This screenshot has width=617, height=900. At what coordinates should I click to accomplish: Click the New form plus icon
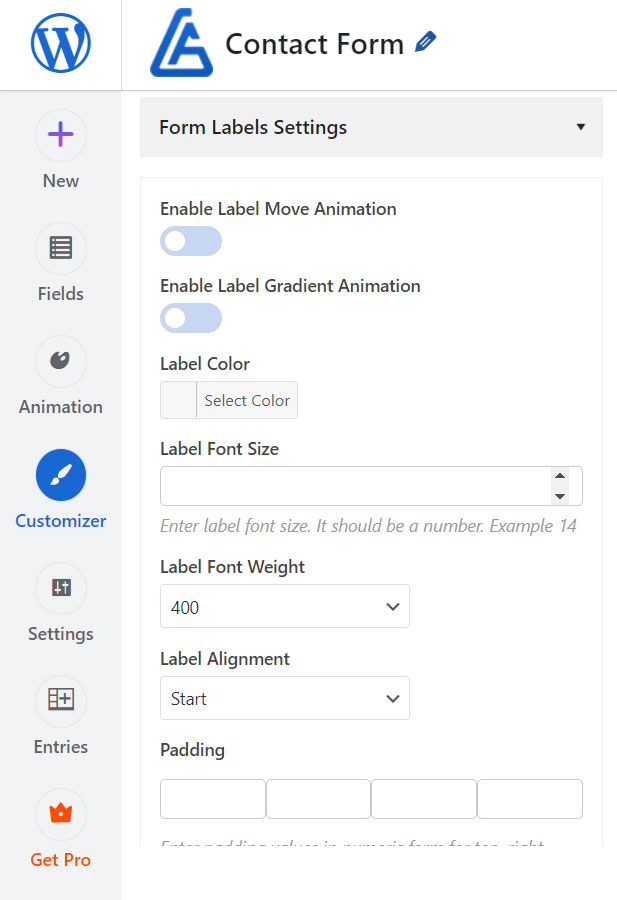(60, 135)
